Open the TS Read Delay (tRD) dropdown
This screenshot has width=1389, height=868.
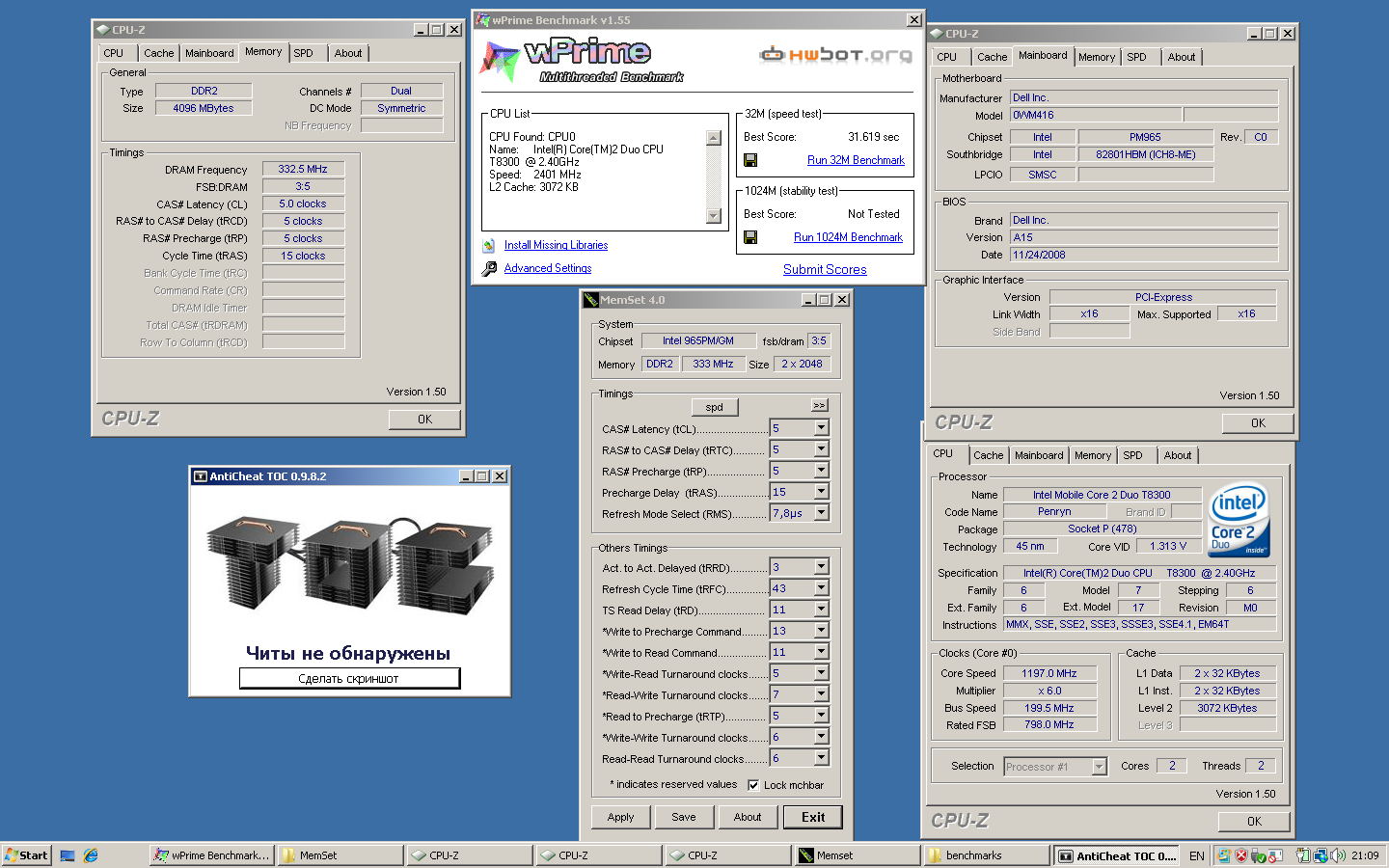pos(821,609)
